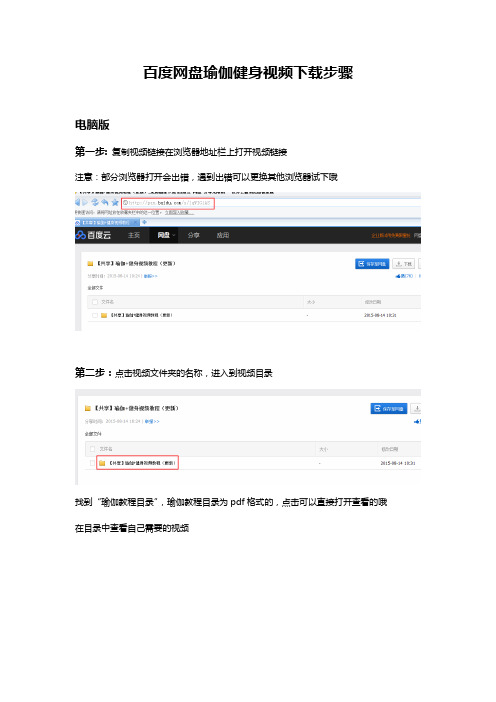Click folder icon beside share title in step-two
This screenshot has width=496, height=702.
tap(88, 408)
